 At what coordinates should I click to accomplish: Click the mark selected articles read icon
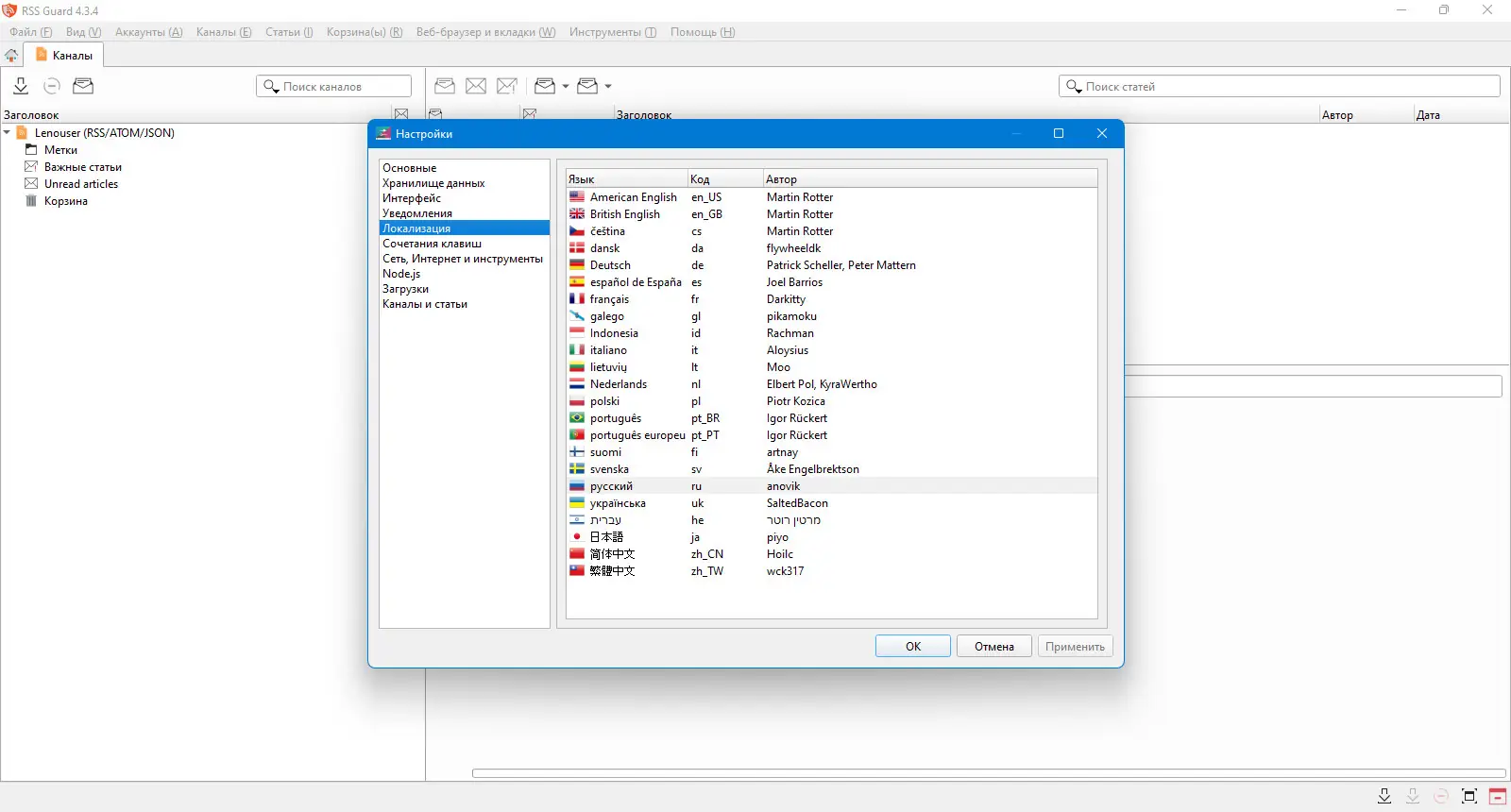(445, 86)
